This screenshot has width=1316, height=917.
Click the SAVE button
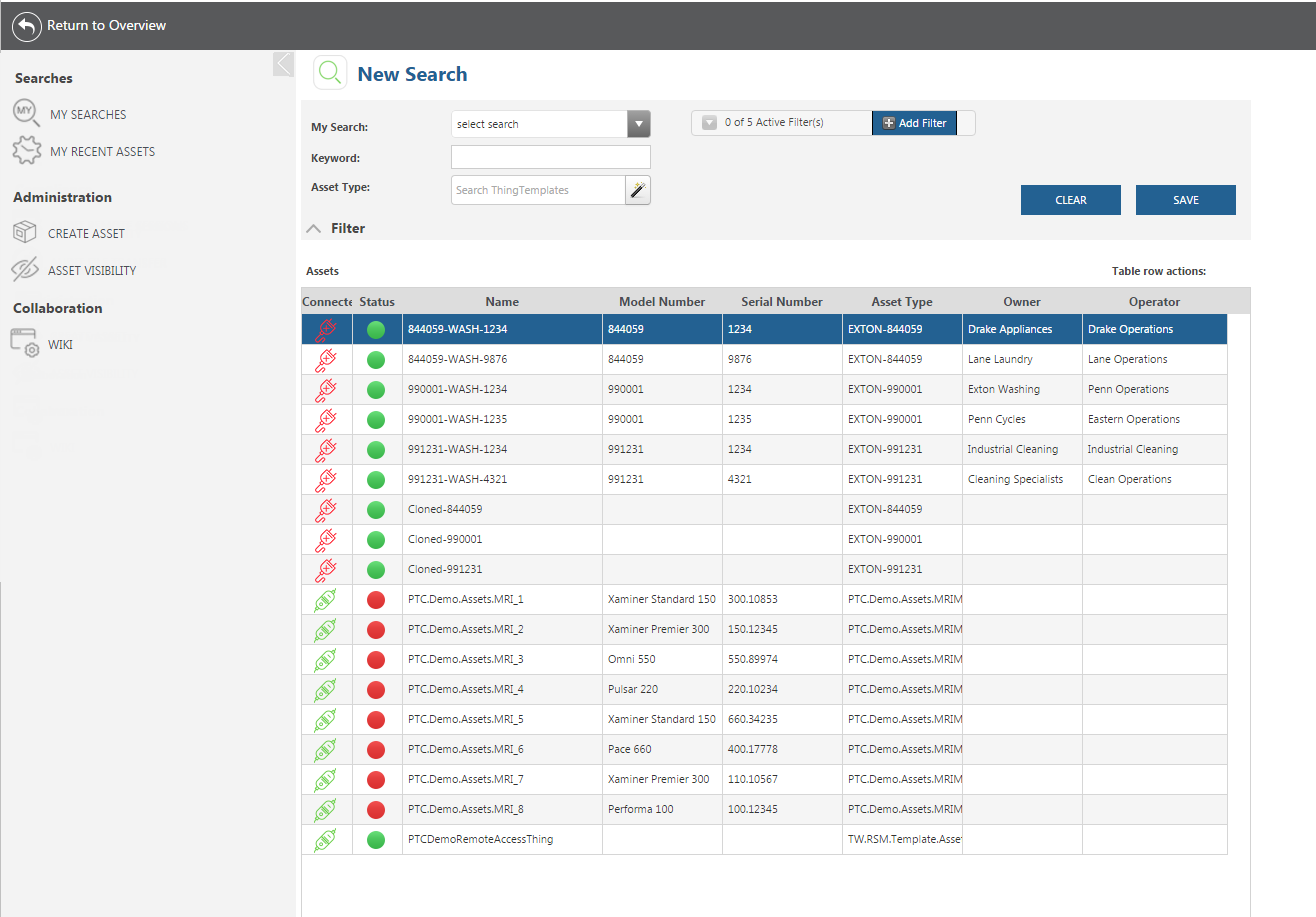[x=1186, y=200]
